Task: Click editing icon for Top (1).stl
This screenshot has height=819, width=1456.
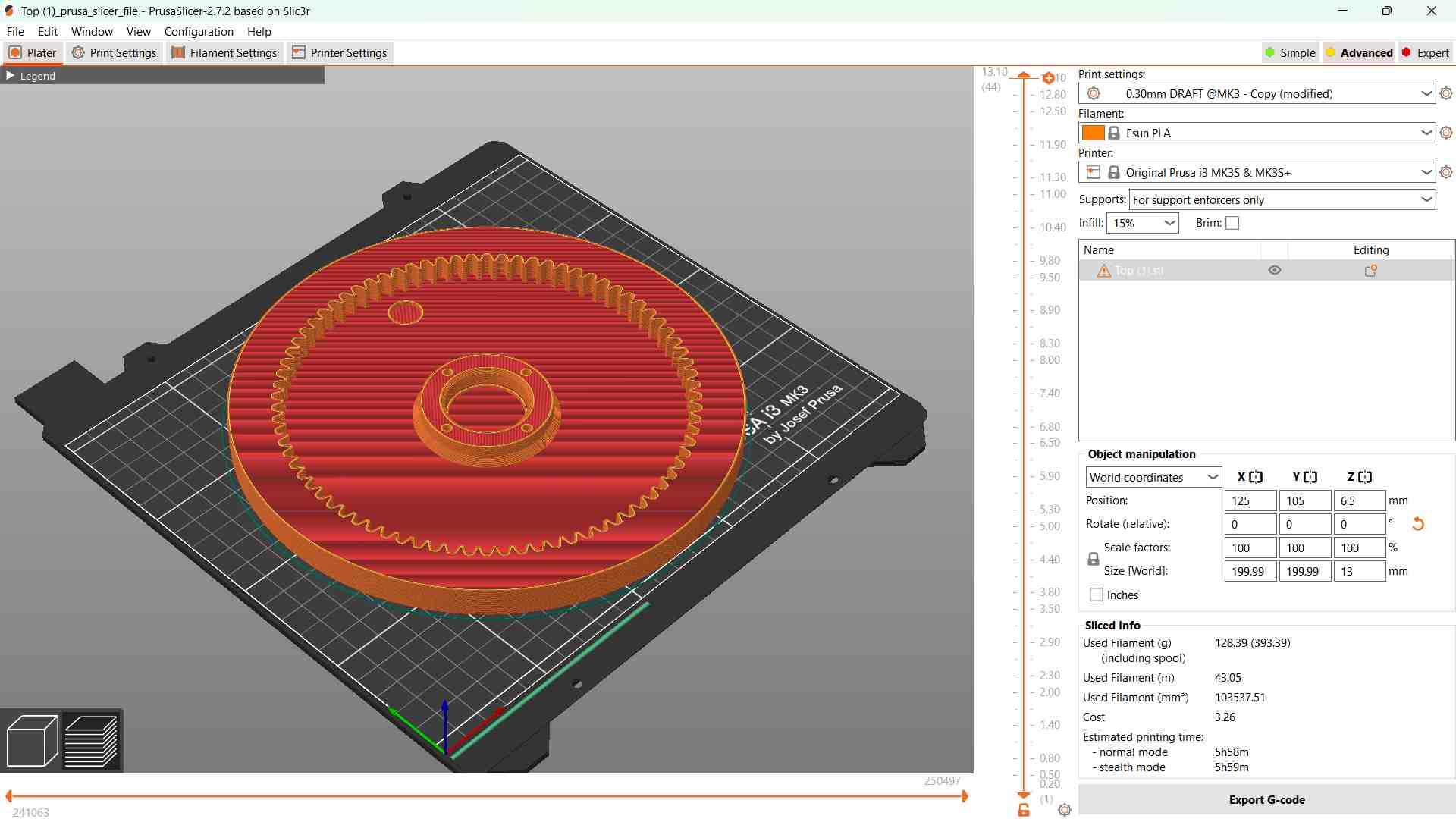Action: [1370, 271]
